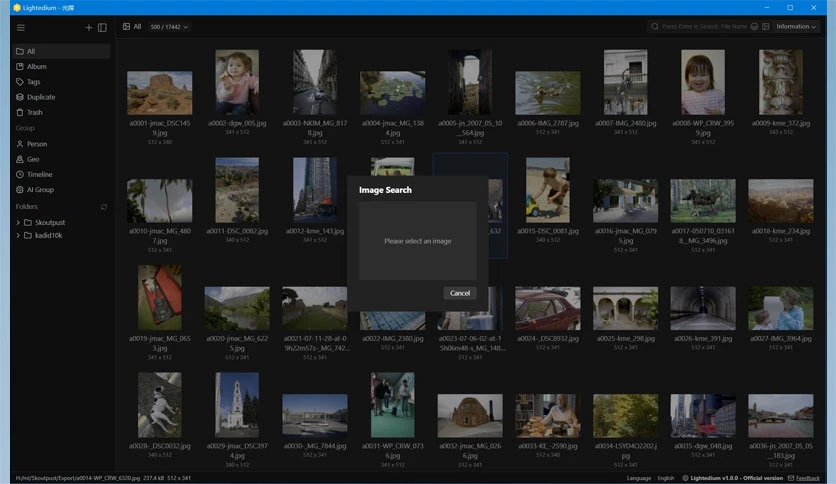836x484 pixels.
Task: Click file name label a0017-050710_031618__MG_3496.jpg
Action: point(703,236)
